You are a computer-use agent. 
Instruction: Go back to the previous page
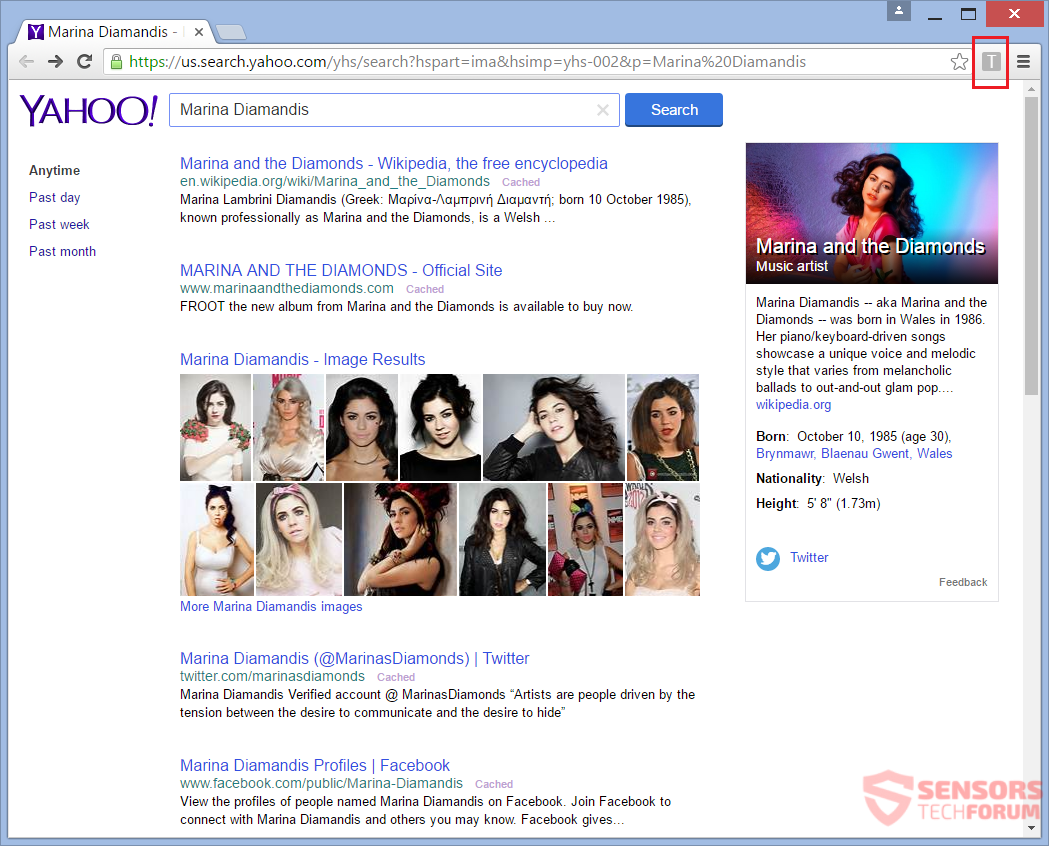(x=27, y=62)
